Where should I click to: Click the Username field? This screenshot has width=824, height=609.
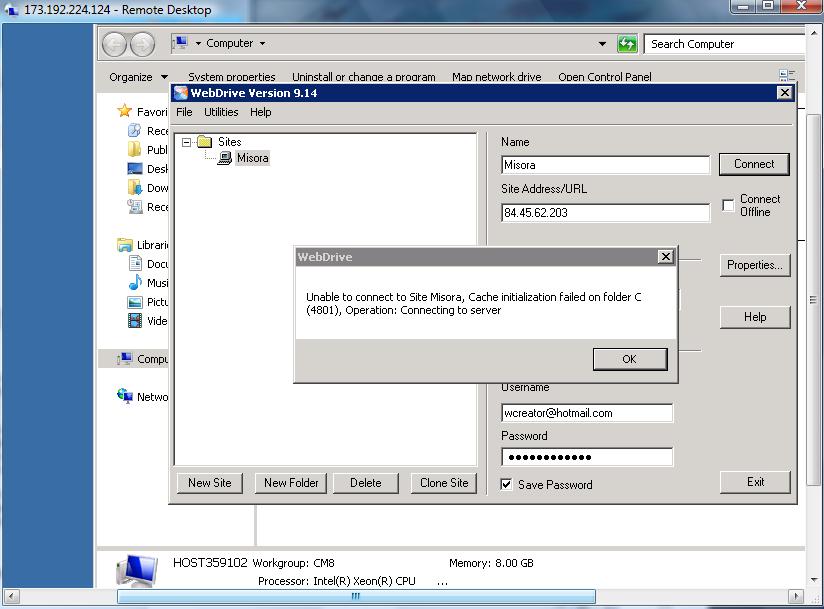pyautogui.click(x=587, y=413)
